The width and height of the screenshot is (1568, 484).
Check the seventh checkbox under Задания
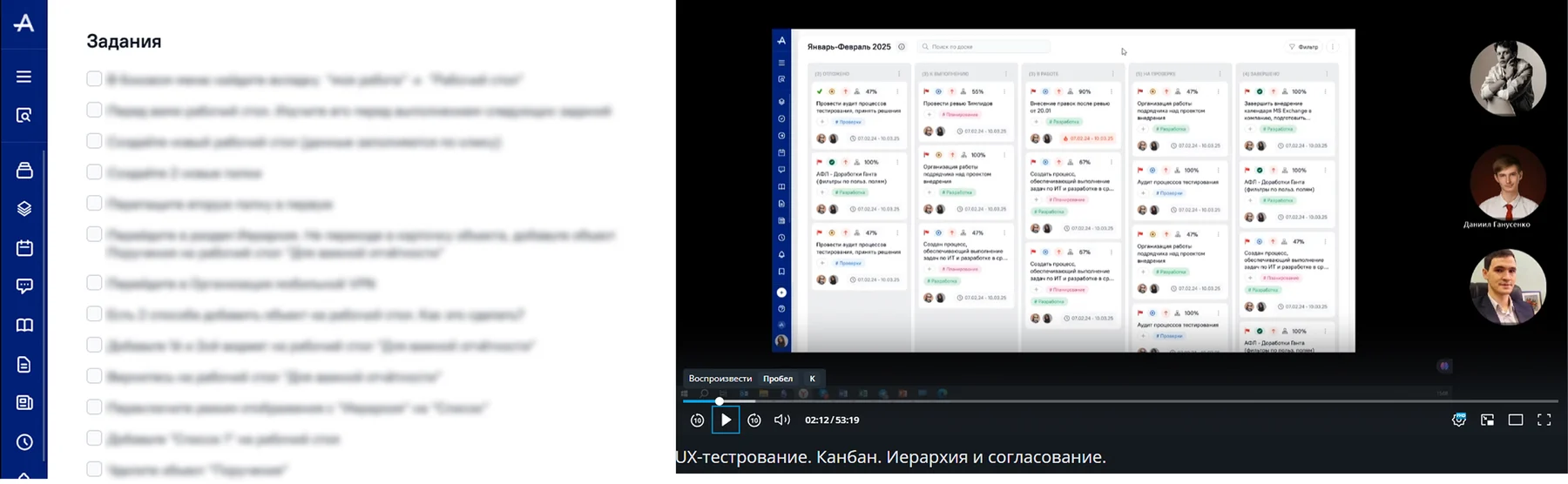tap(94, 283)
